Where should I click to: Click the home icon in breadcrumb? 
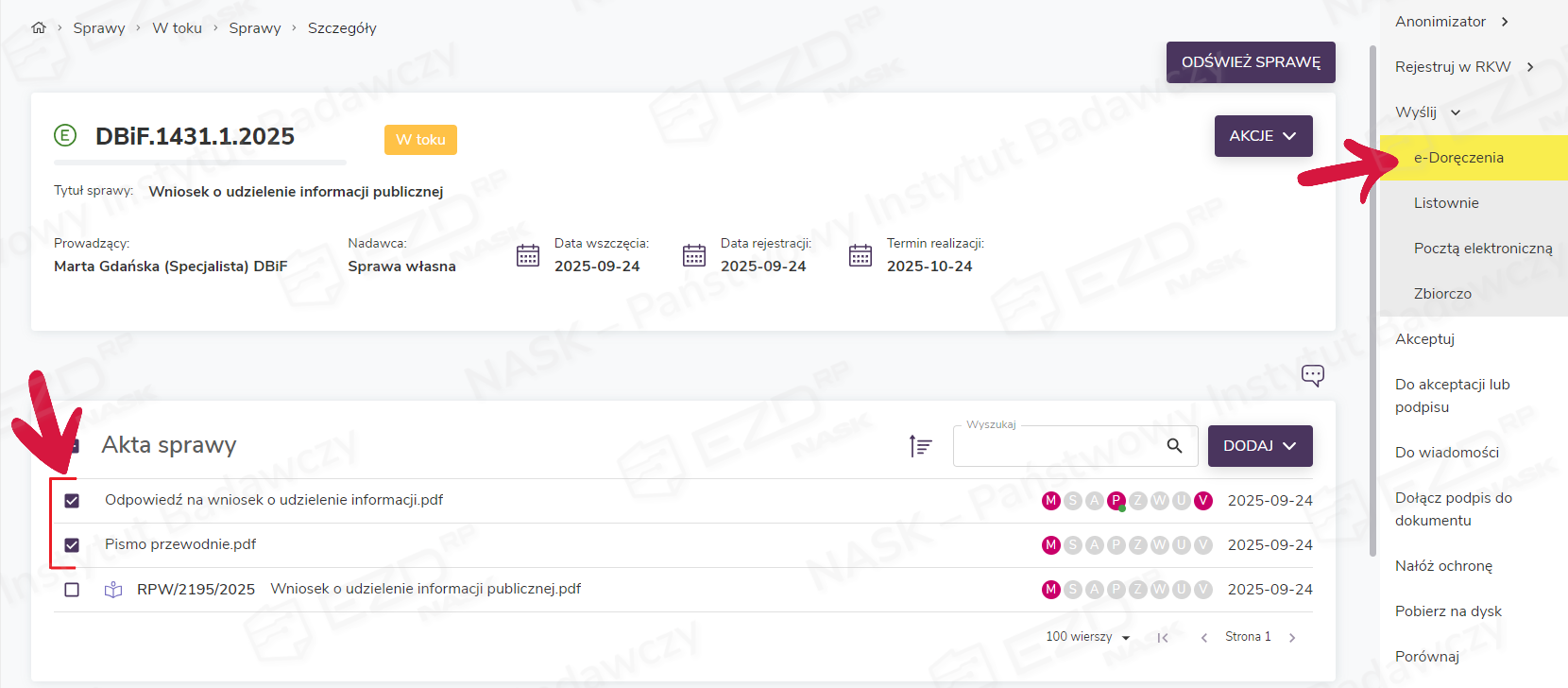point(39,28)
